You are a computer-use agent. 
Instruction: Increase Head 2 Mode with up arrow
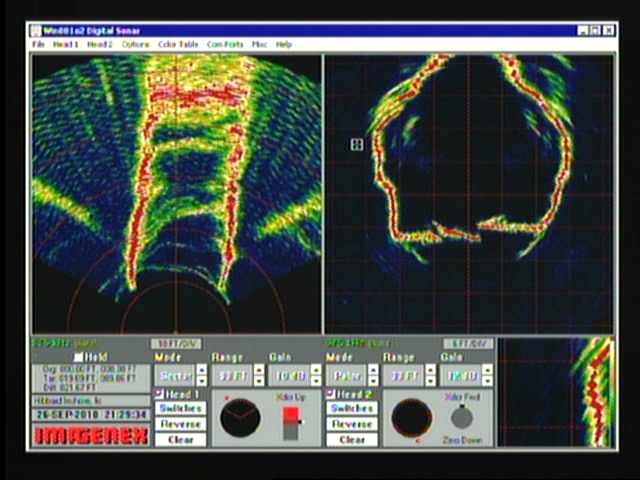point(373,370)
